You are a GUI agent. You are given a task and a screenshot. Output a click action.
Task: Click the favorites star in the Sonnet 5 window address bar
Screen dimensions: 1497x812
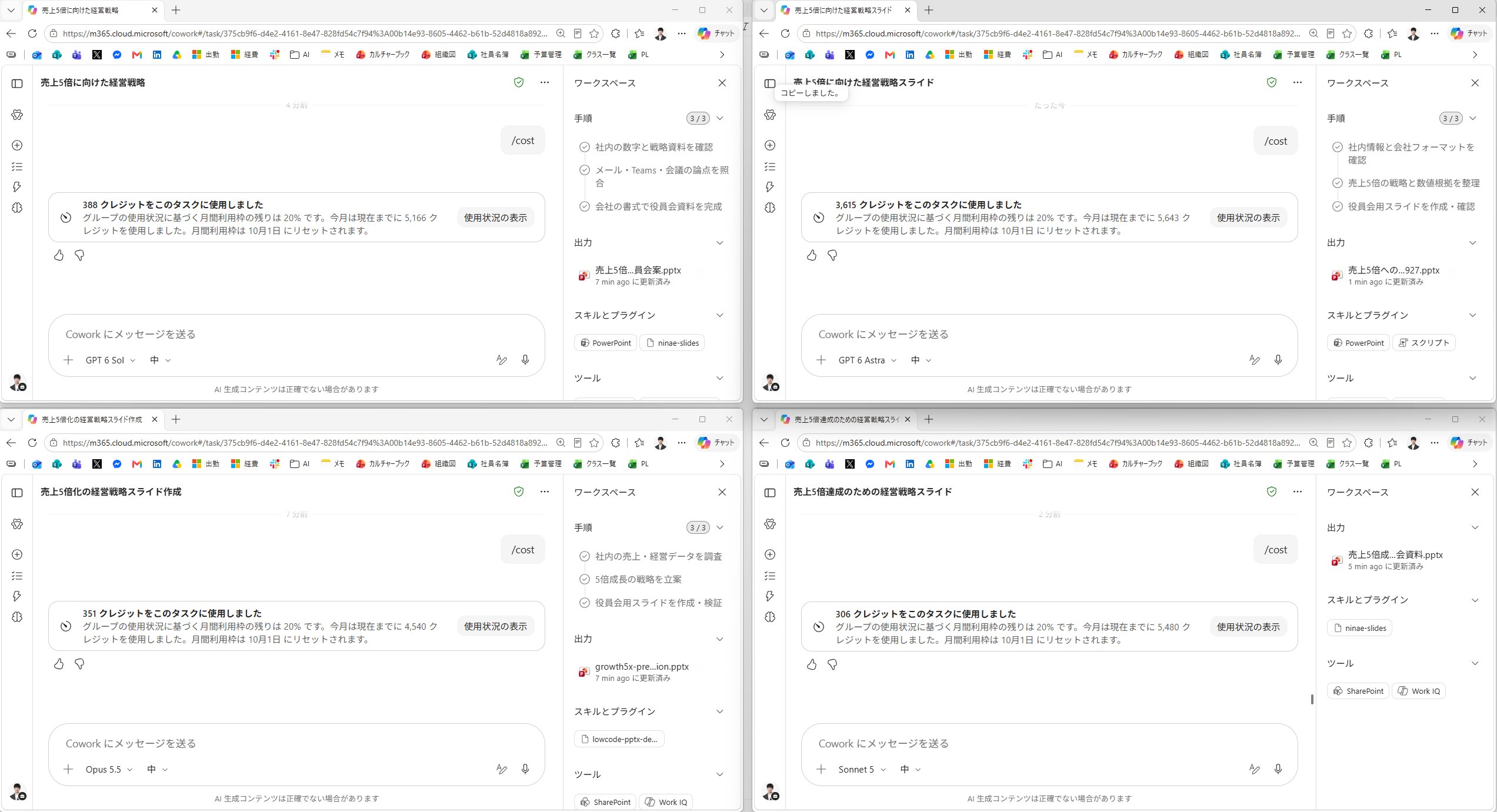coord(1347,443)
